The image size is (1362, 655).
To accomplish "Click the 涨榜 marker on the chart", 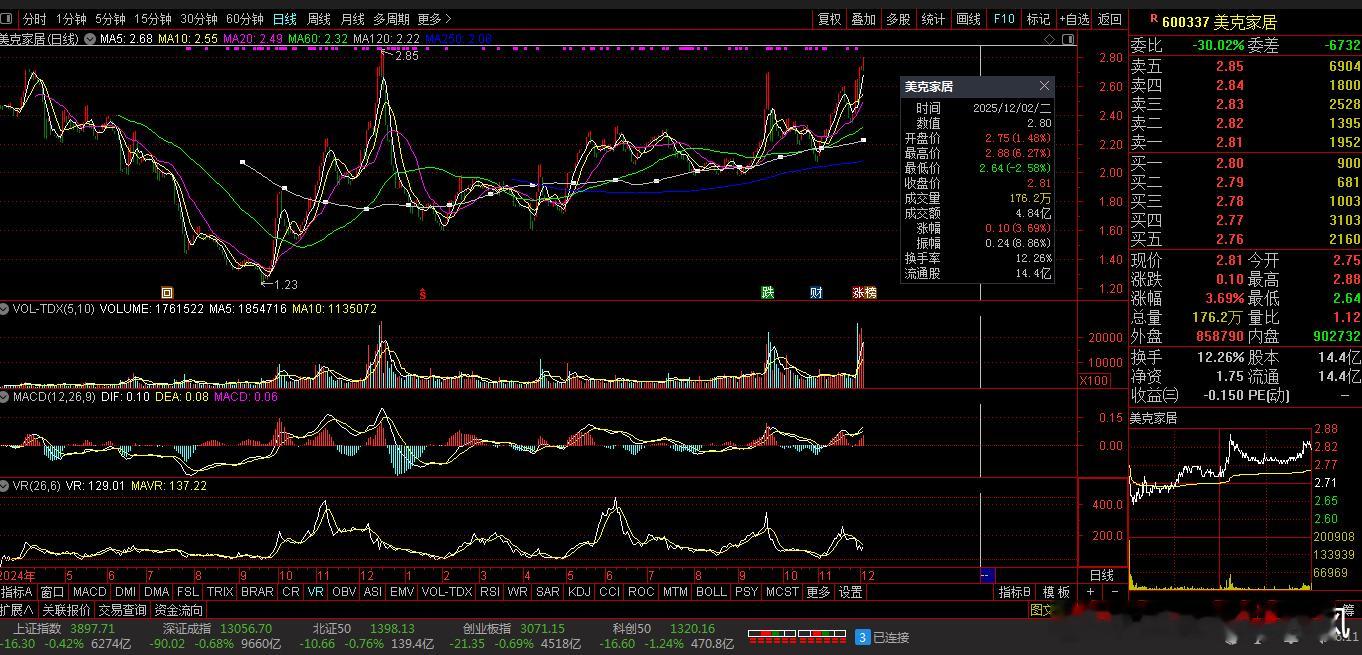I will [x=864, y=293].
